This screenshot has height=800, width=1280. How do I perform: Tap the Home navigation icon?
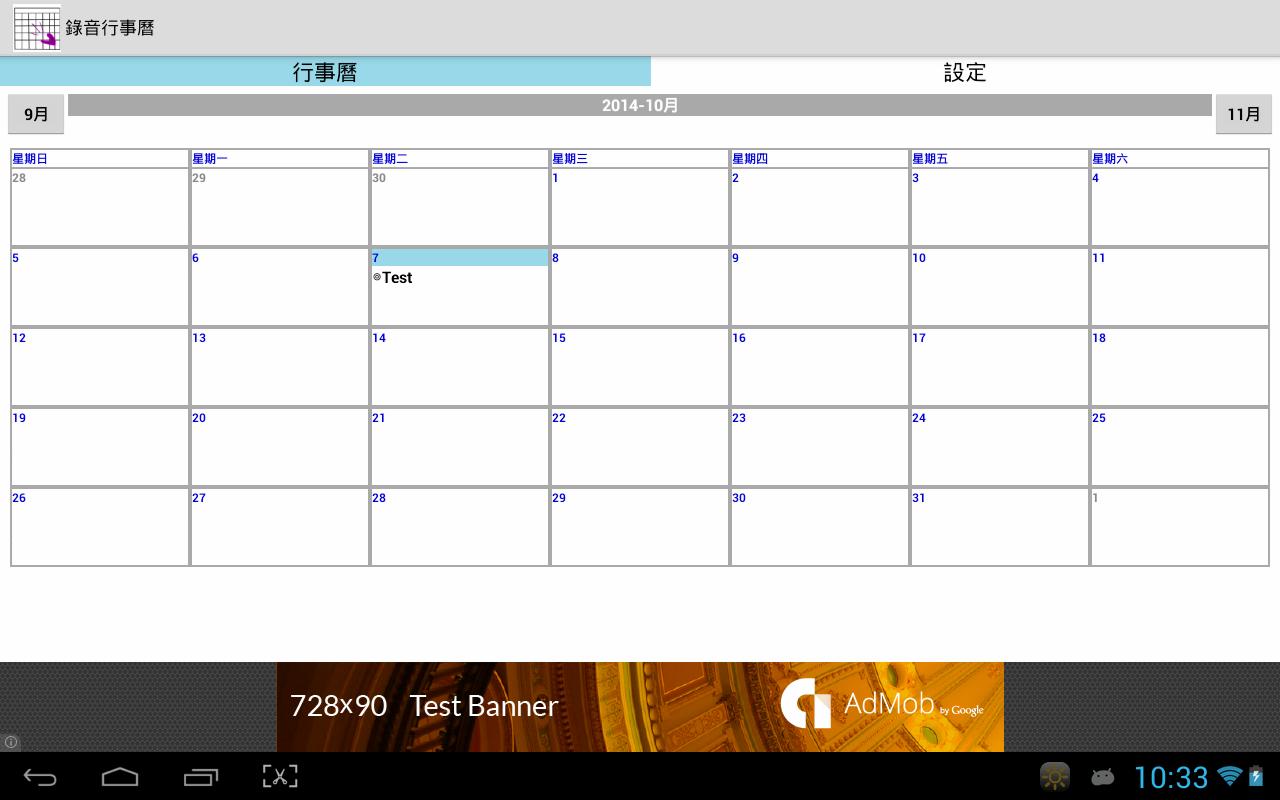click(120, 777)
